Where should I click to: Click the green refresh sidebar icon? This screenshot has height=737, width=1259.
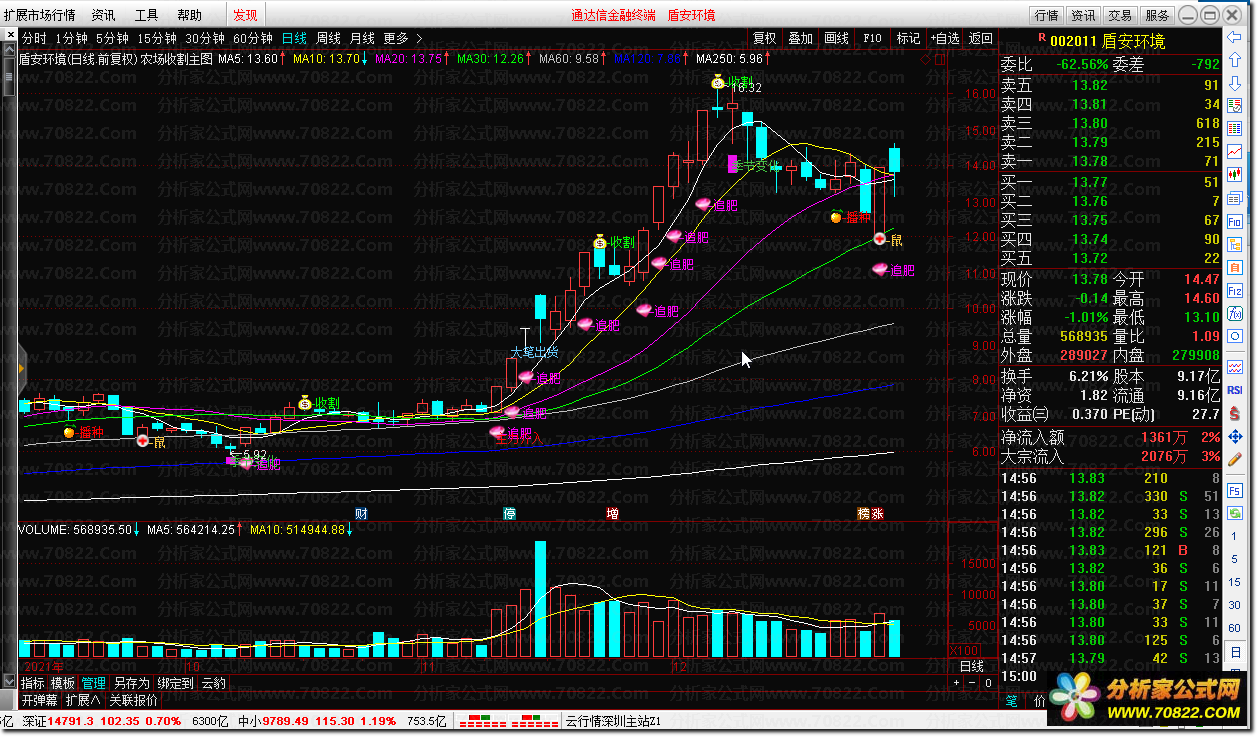click(x=1234, y=512)
